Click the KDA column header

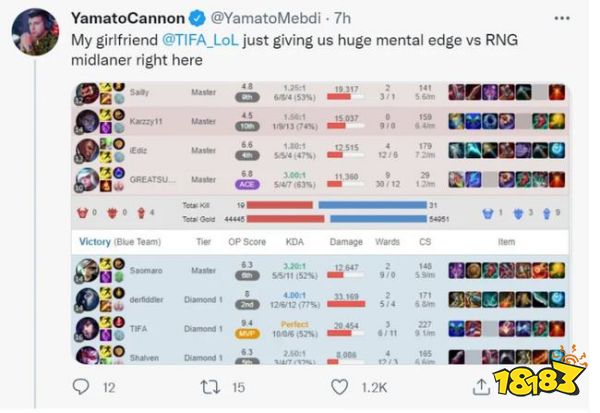pos(295,242)
